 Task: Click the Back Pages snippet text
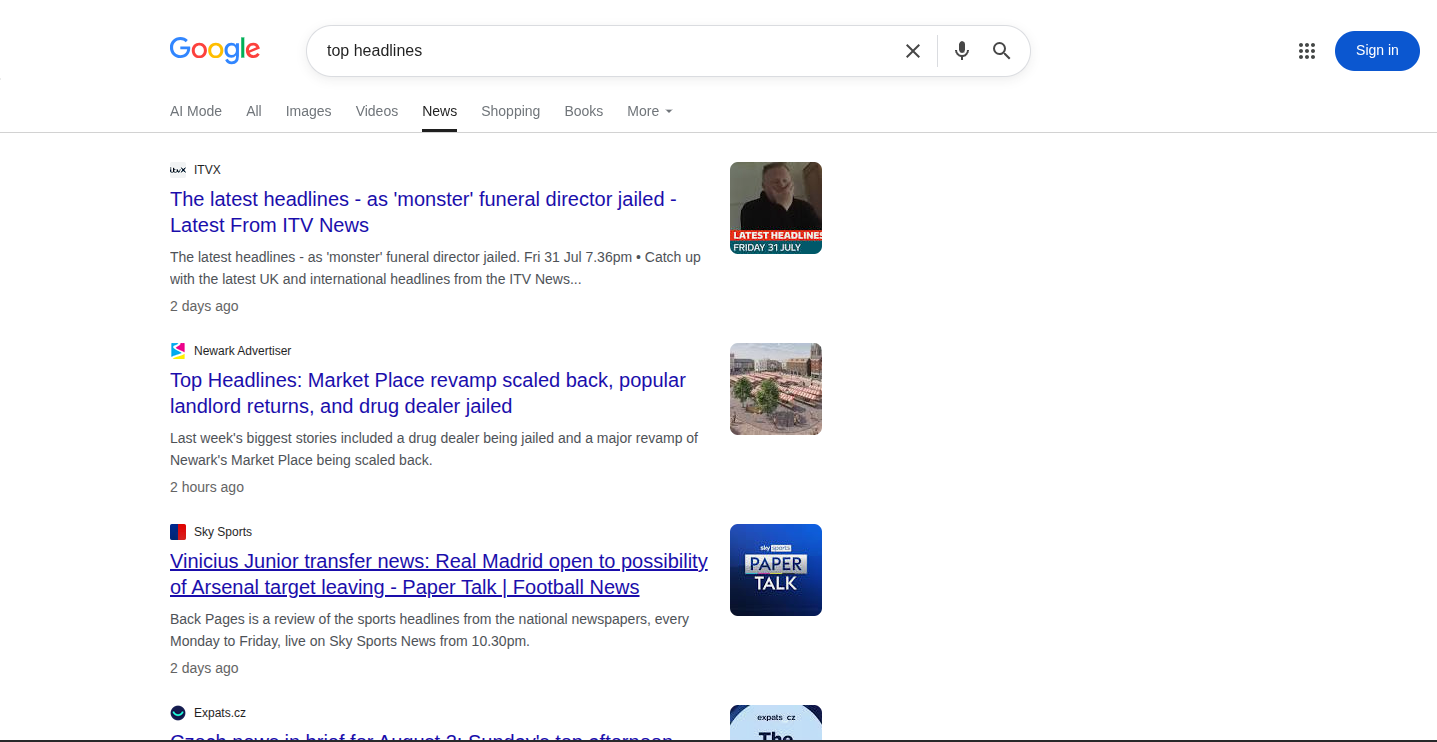click(429, 630)
